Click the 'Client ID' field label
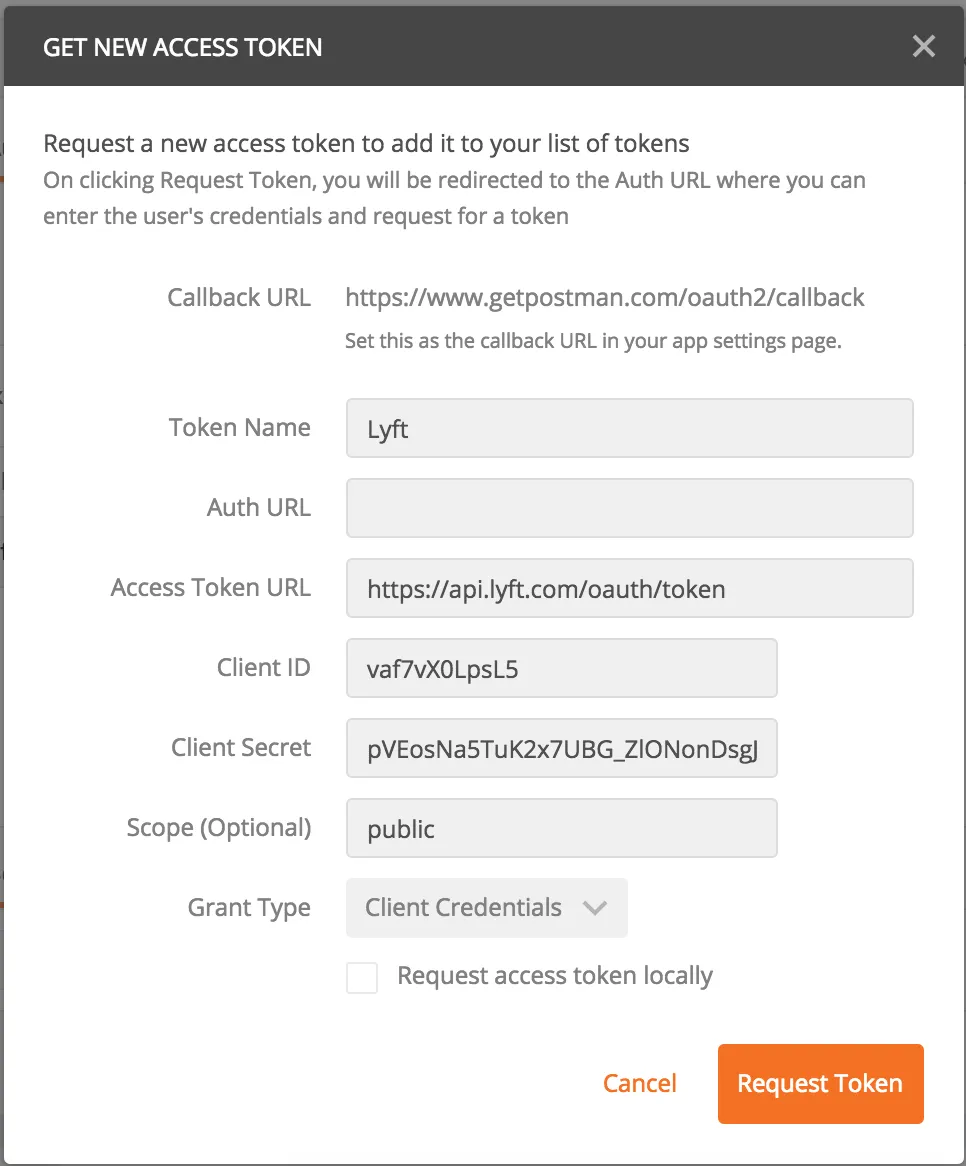Screen dimensions: 966x1166 click(x=264, y=668)
